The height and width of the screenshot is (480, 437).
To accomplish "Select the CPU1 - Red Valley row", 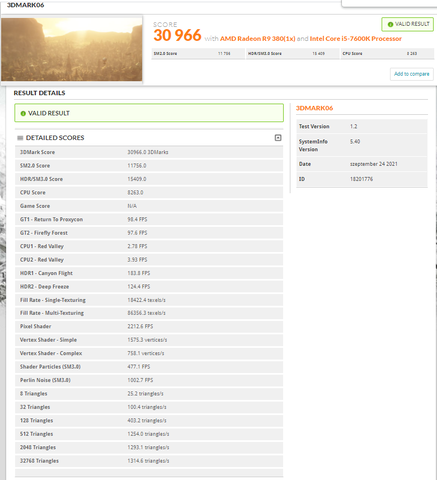I will 149,246.
